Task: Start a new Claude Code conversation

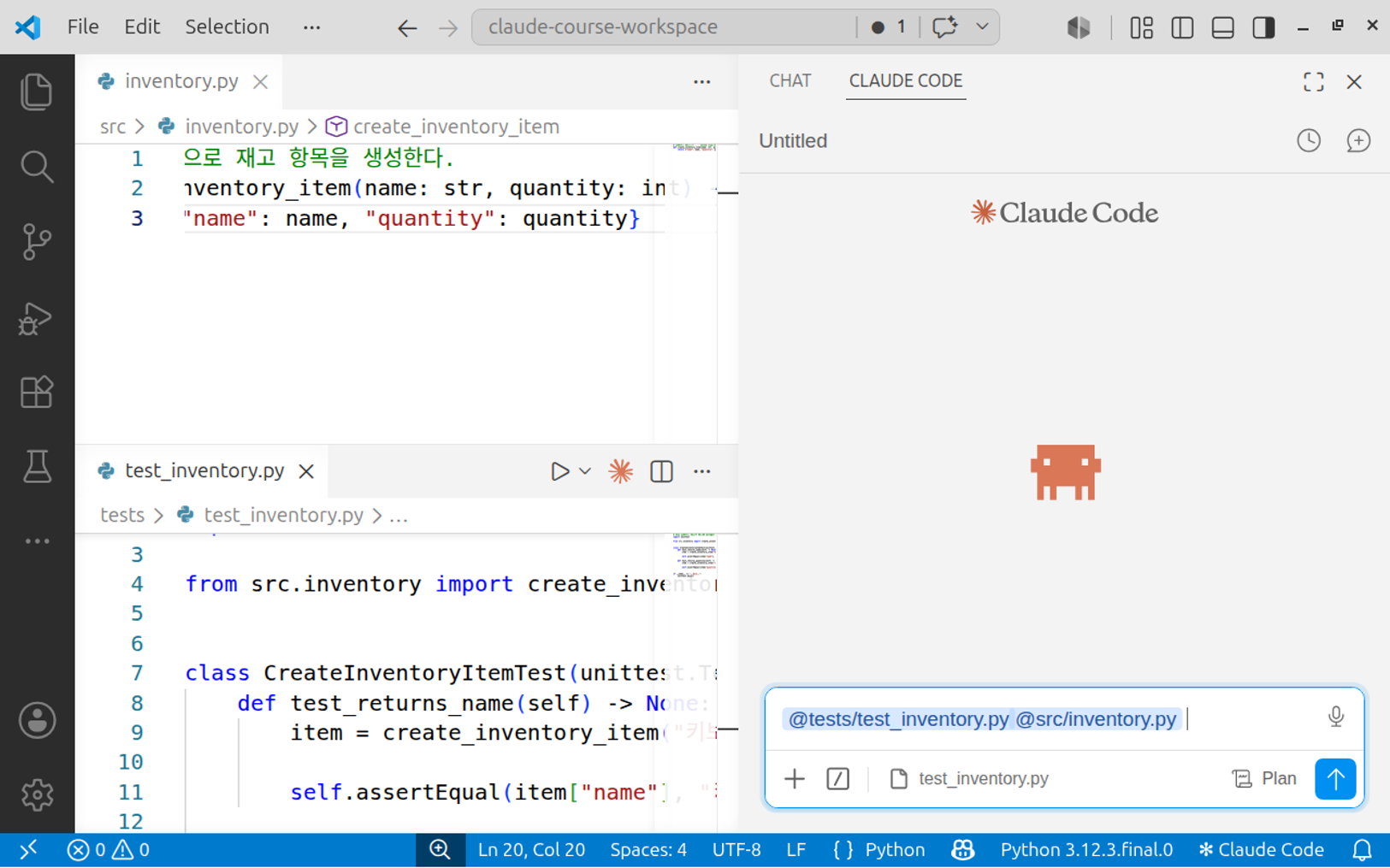Action: pos(1358,140)
